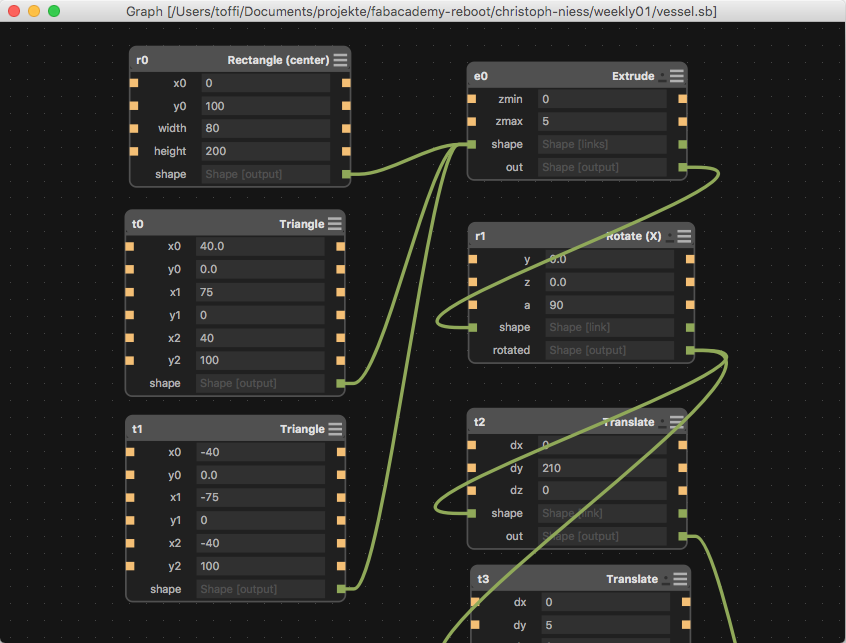Edit r0 y0 field showing 100
Image resolution: width=846 pixels, height=643 pixels.
(x=266, y=106)
